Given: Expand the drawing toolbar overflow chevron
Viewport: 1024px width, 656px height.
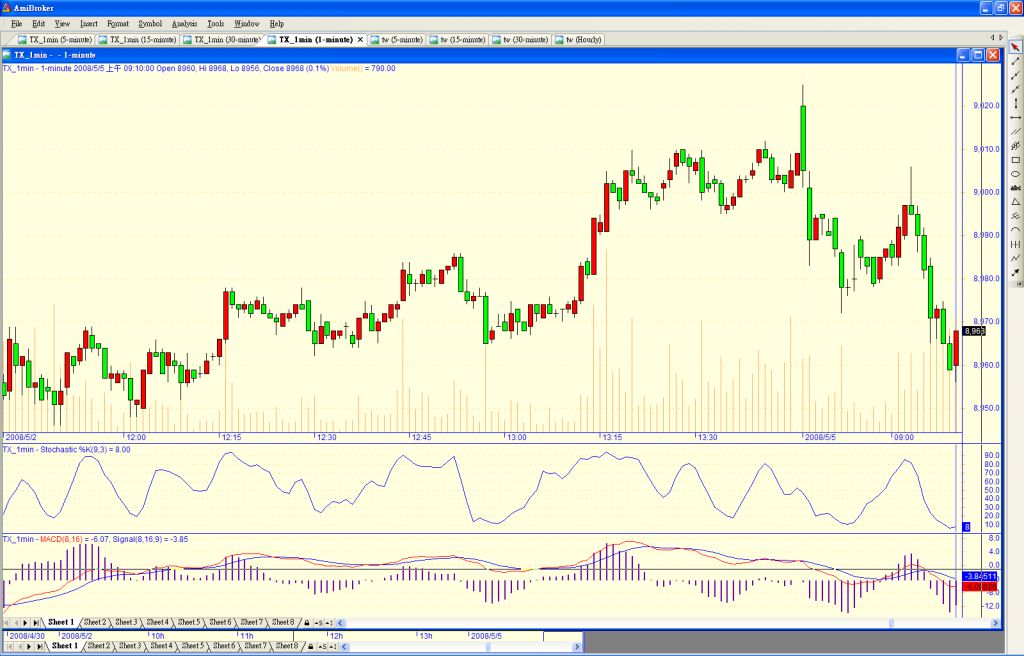Looking at the screenshot, I should coord(1017,284).
